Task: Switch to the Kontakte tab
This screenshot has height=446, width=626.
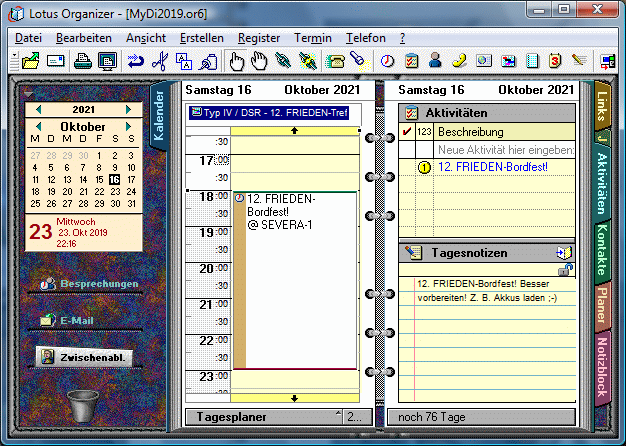Action: [602, 250]
